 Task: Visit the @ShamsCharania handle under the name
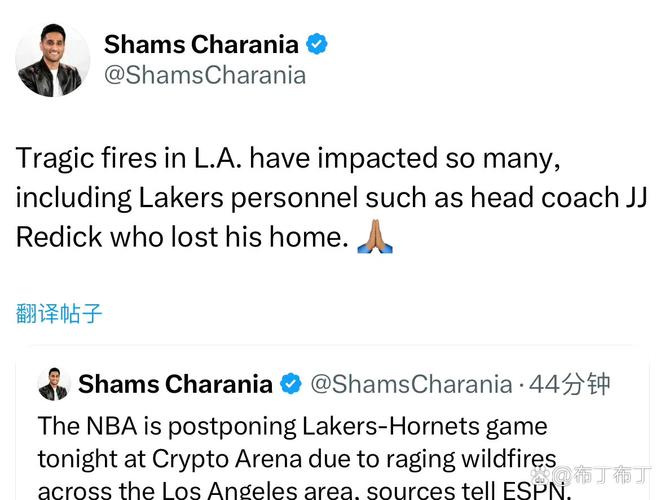[205, 75]
